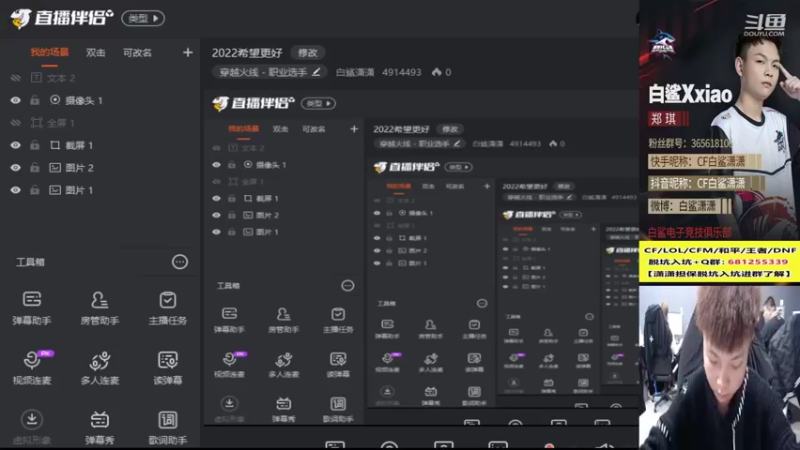The image size is (800, 450).
Task: Open 主播任务 in the largest nested preview copy
Action: [338, 320]
